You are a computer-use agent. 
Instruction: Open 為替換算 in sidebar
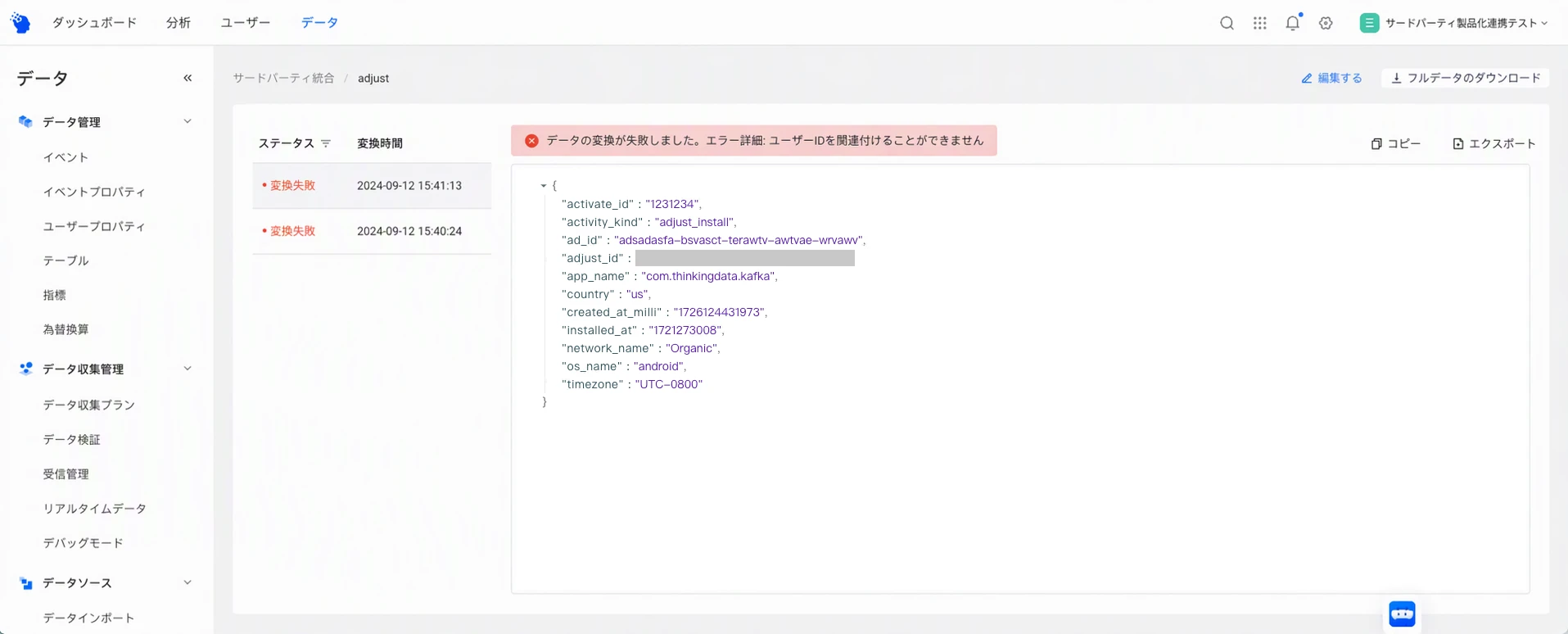coord(66,329)
